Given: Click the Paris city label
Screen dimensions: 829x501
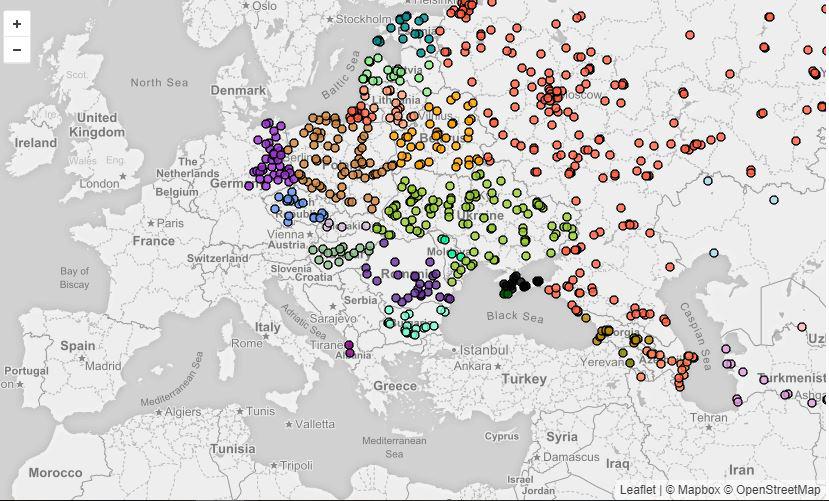Looking at the screenshot, I should pyautogui.click(x=170, y=223).
